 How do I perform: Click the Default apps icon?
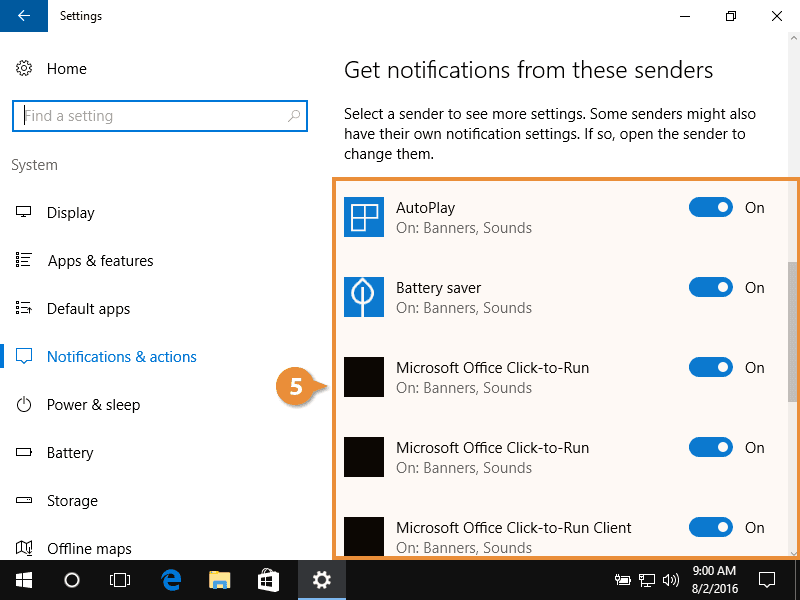coord(23,308)
